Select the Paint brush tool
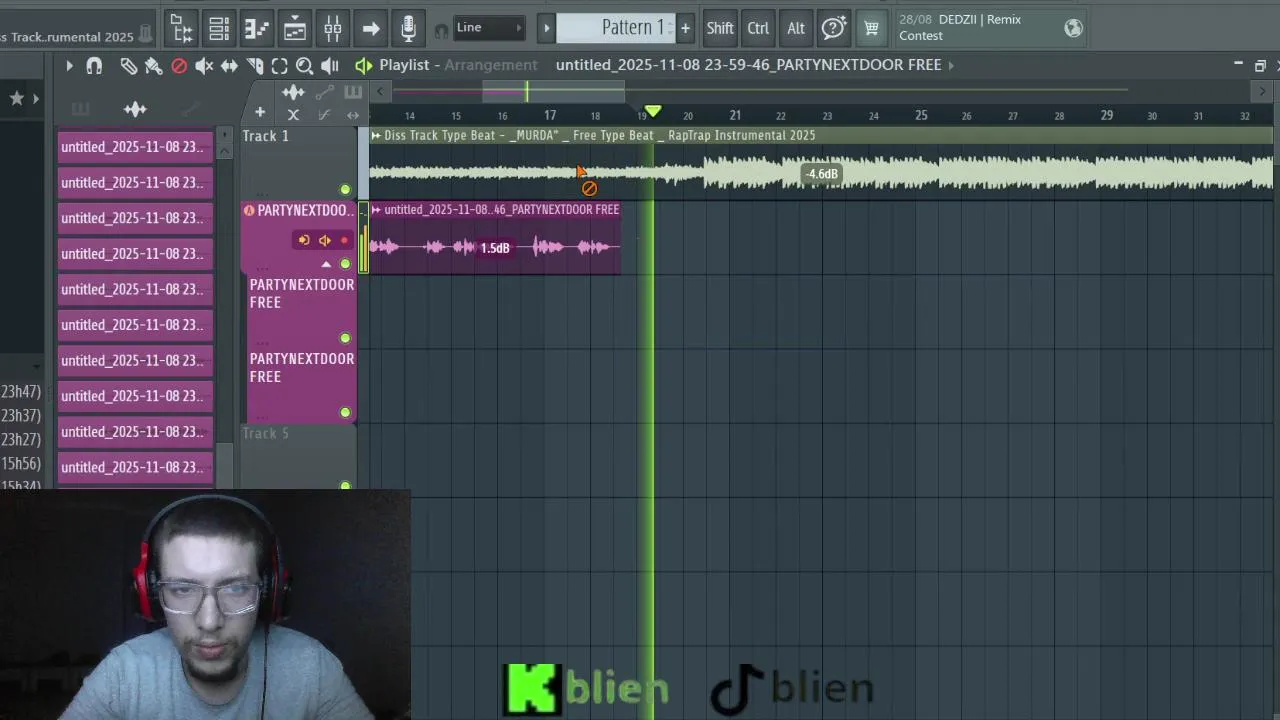This screenshot has width=1280, height=720. pyautogui.click(x=153, y=66)
